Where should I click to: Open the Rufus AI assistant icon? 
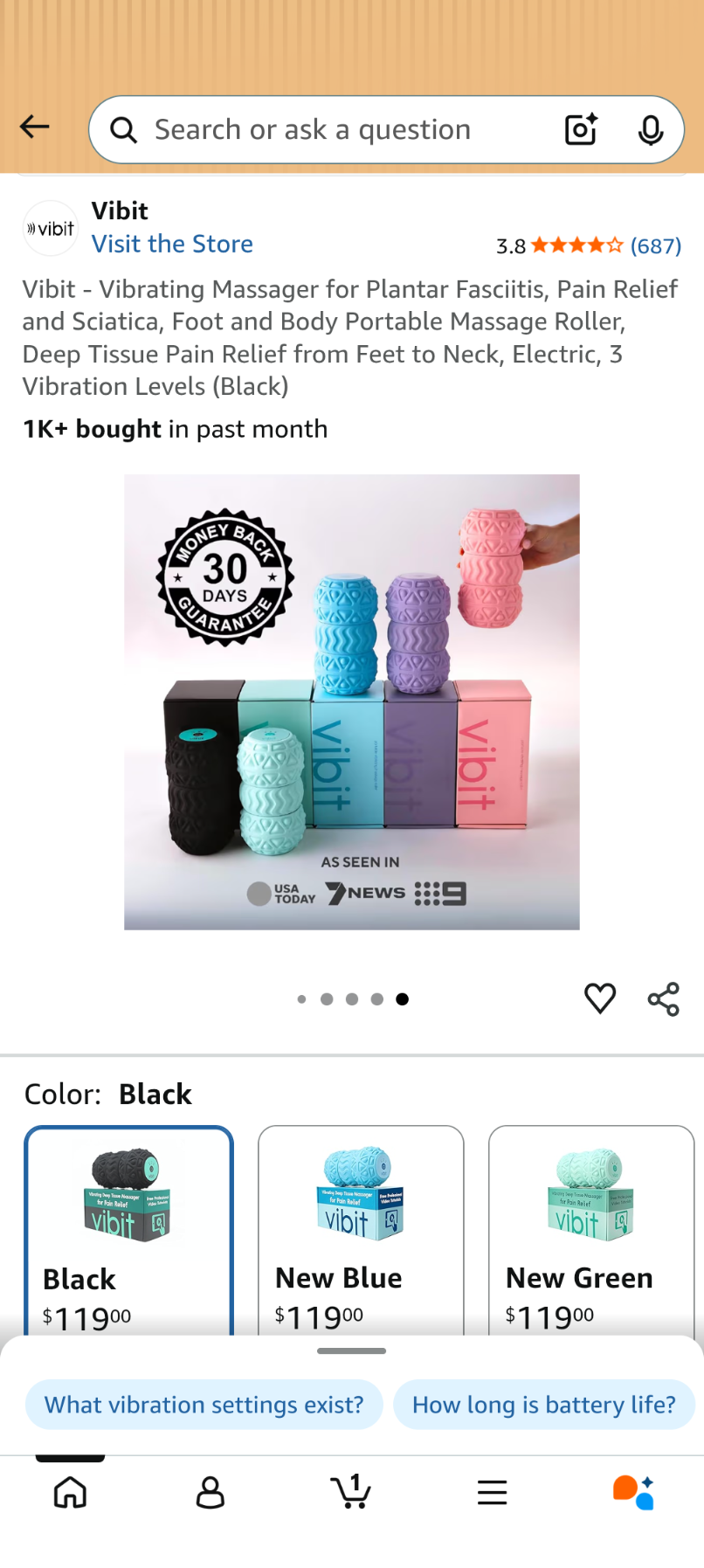(633, 1492)
